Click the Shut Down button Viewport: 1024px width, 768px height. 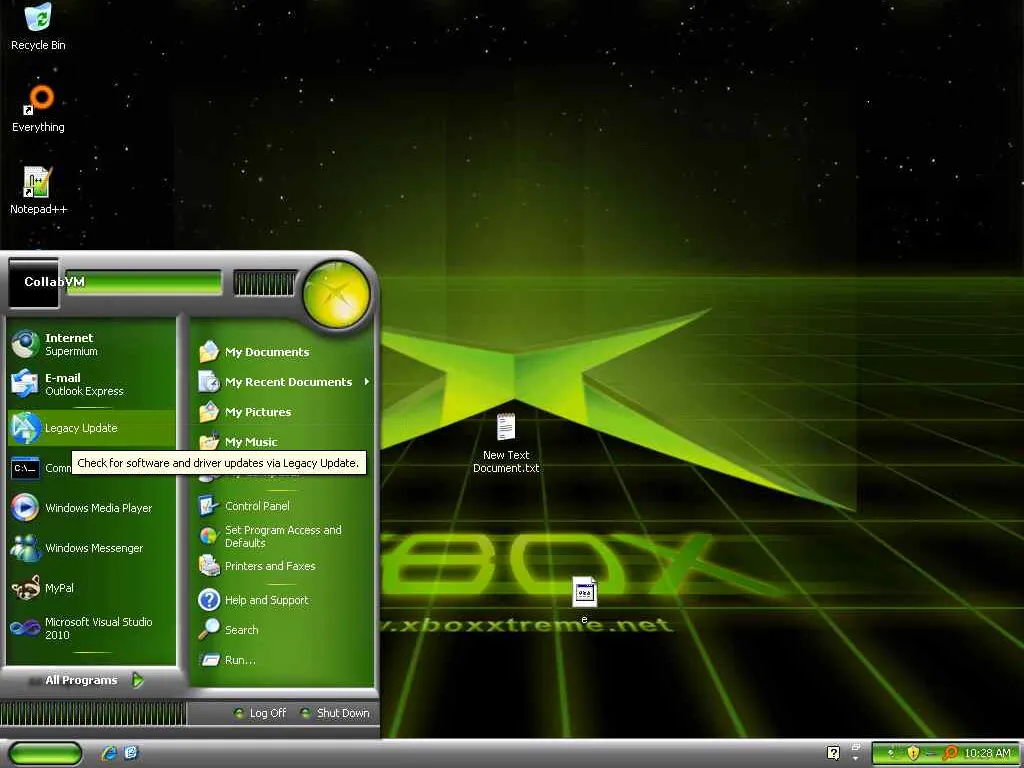pos(335,713)
